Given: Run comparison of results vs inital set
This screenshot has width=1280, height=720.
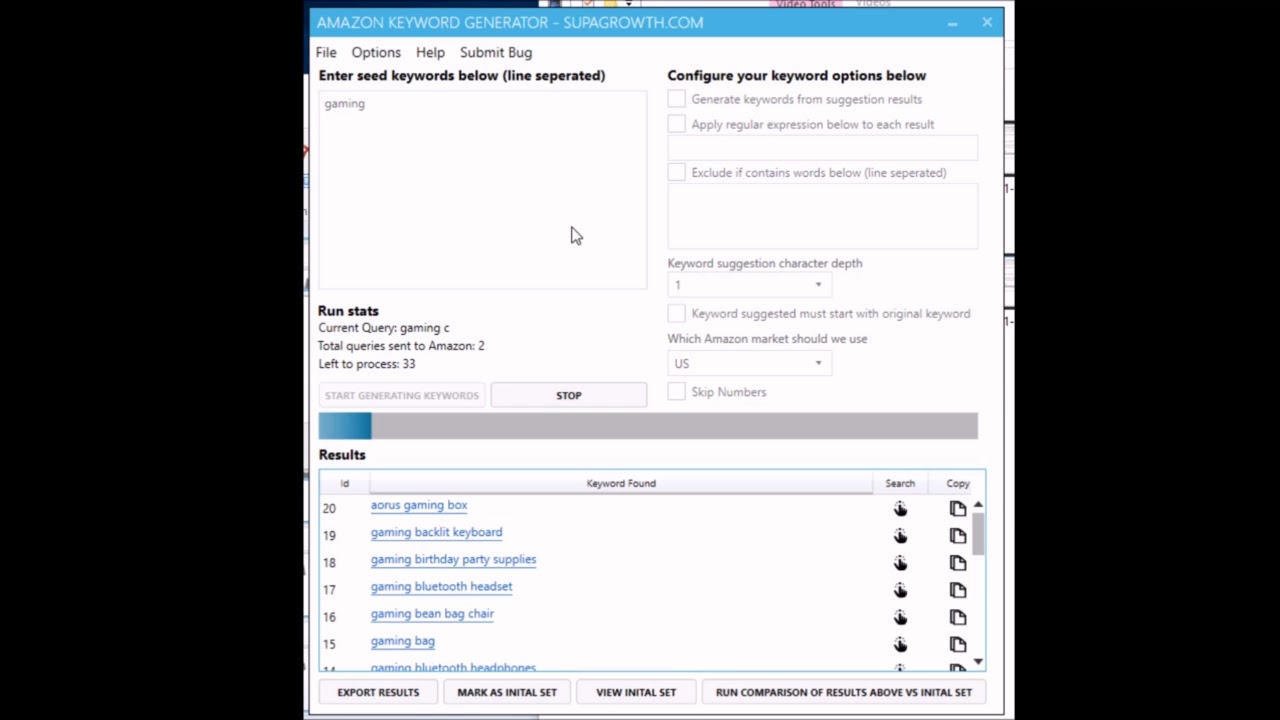Looking at the screenshot, I should tap(844, 692).
